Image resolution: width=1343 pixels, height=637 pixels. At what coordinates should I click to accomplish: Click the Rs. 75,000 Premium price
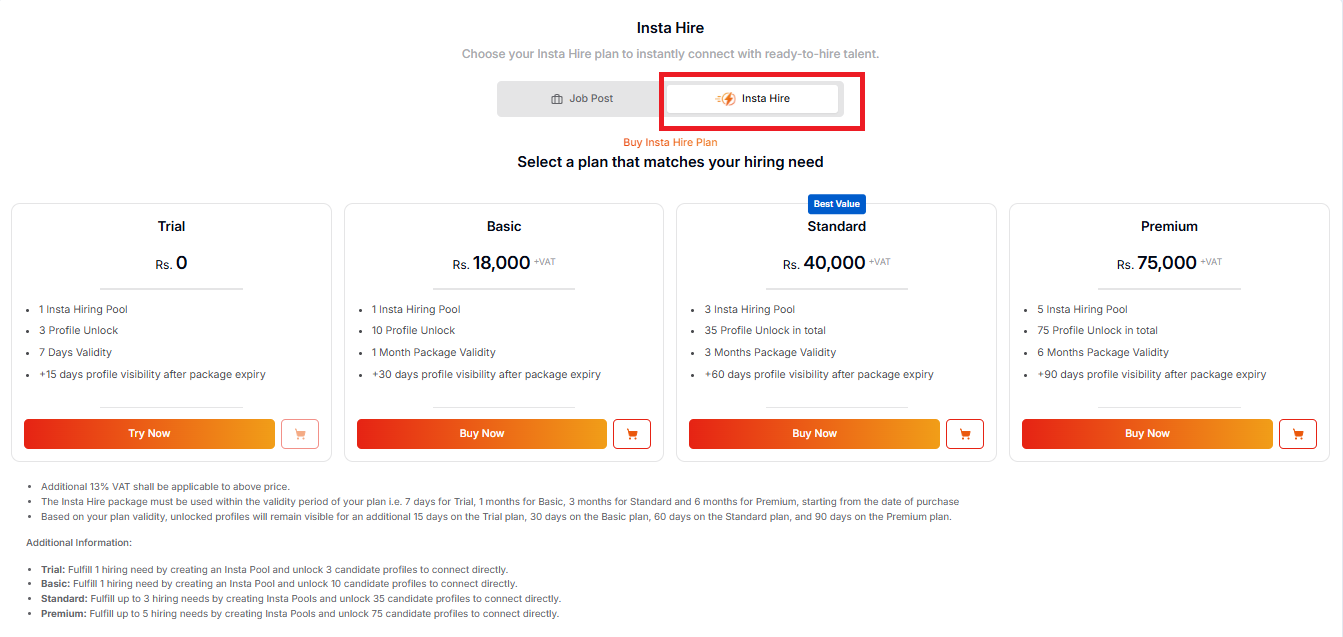pyautogui.click(x=1157, y=263)
